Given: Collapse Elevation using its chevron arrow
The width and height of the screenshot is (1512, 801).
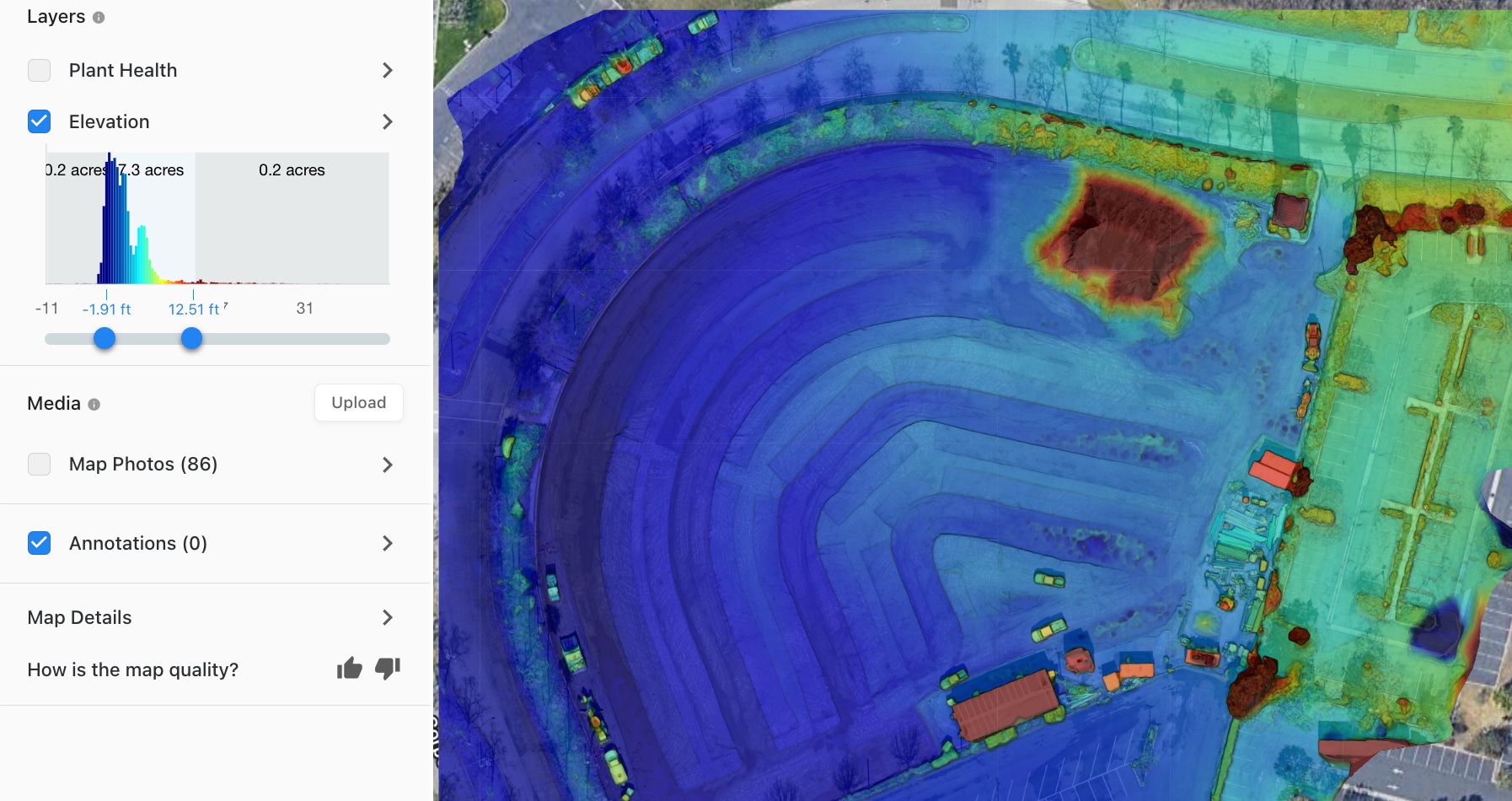Looking at the screenshot, I should point(388,121).
